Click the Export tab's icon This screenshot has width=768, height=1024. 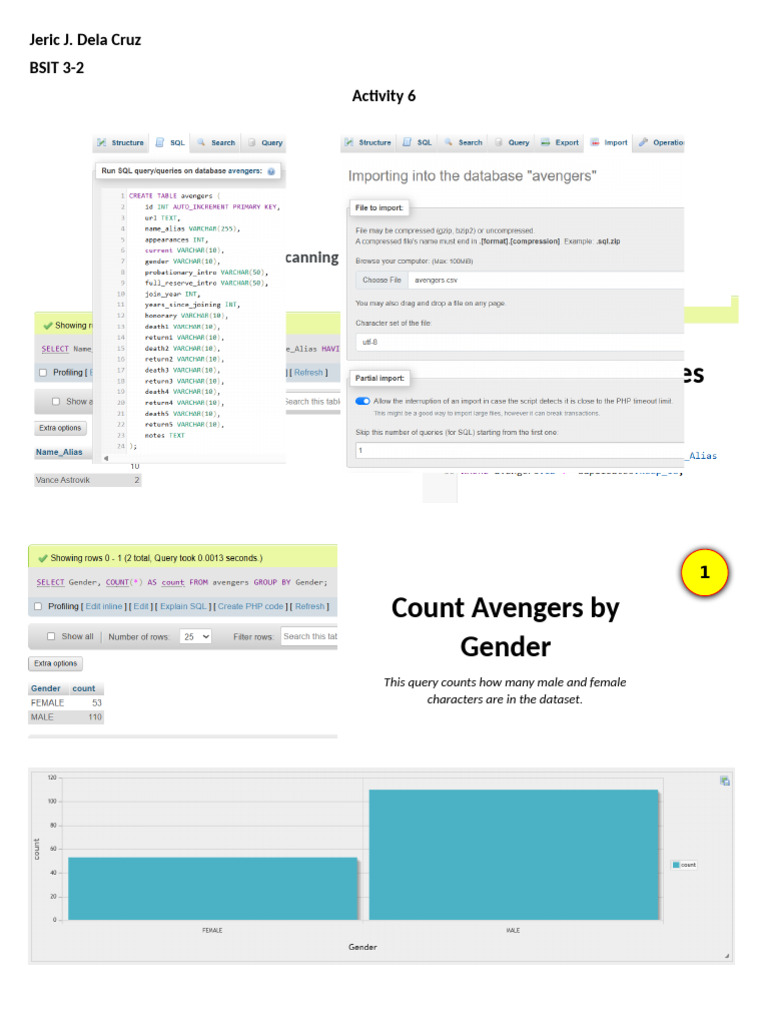546,143
